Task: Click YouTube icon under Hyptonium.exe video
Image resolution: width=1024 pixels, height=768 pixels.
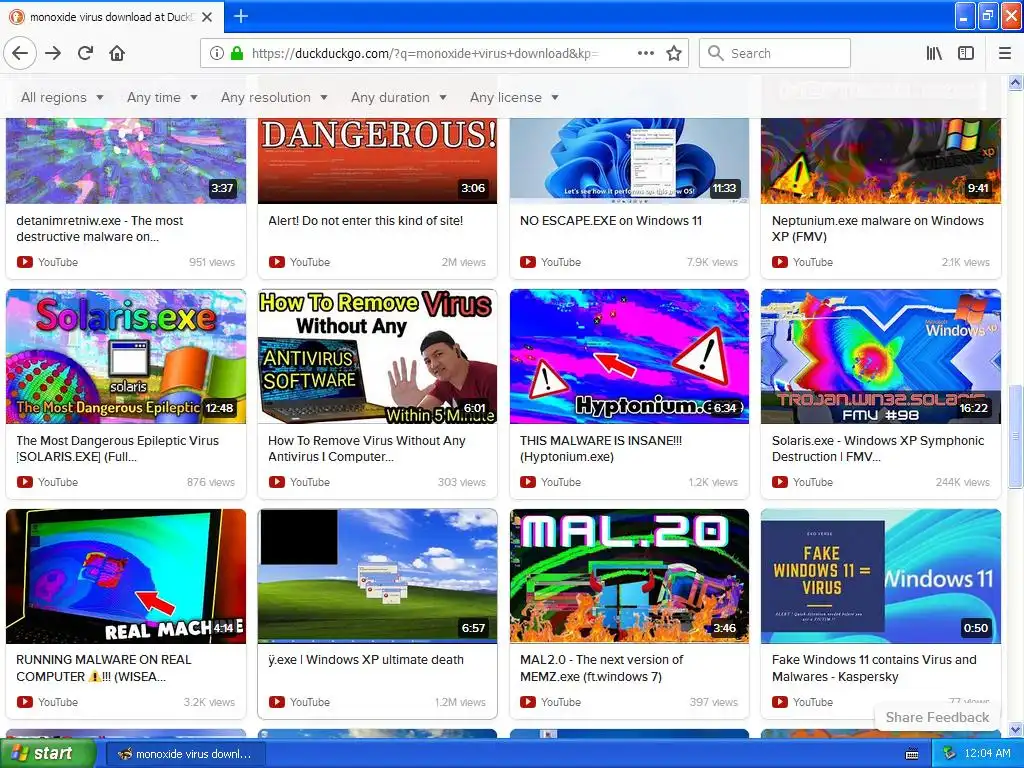Action: [528, 482]
